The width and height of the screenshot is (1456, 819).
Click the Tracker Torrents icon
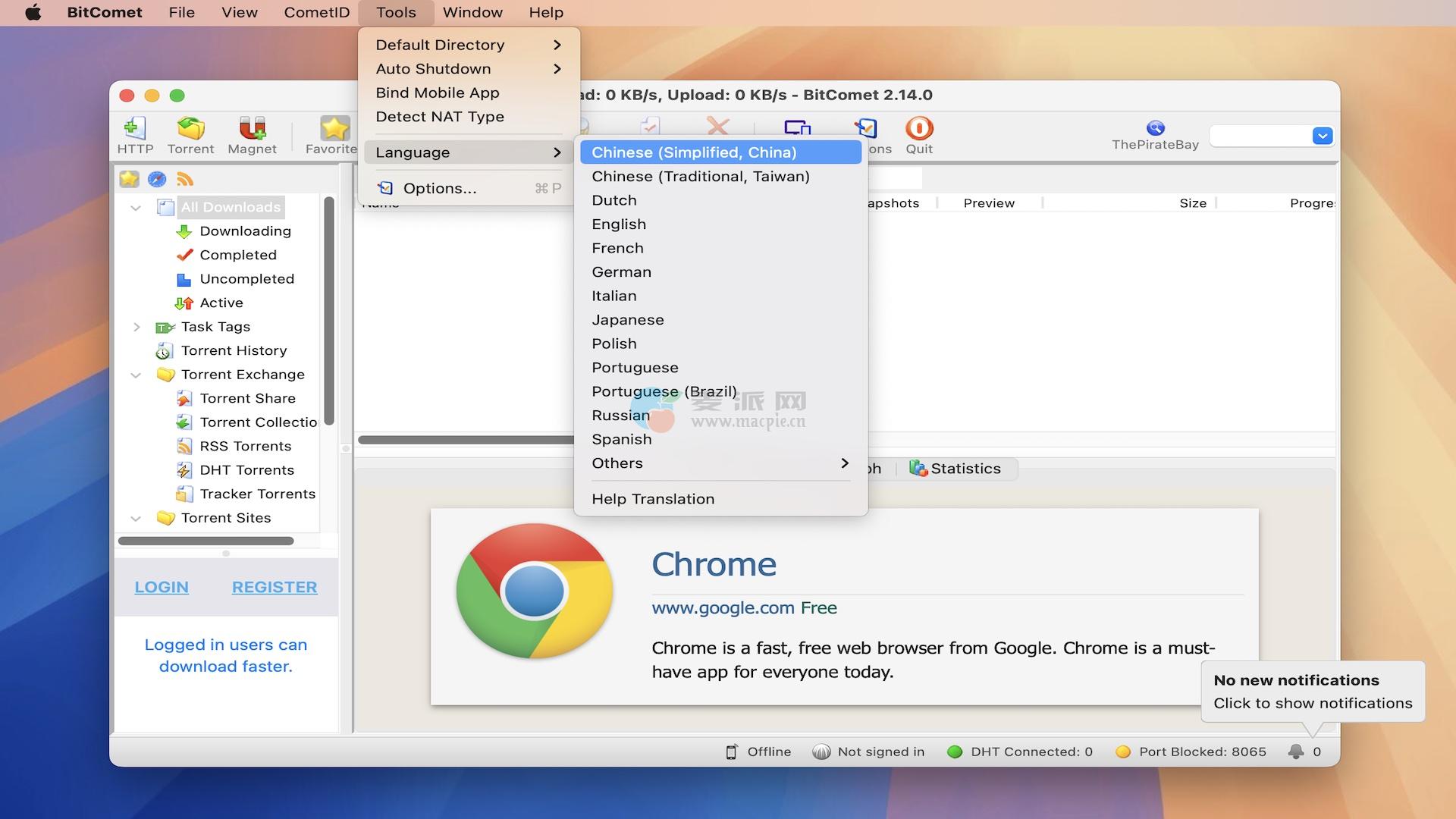tap(184, 494)
